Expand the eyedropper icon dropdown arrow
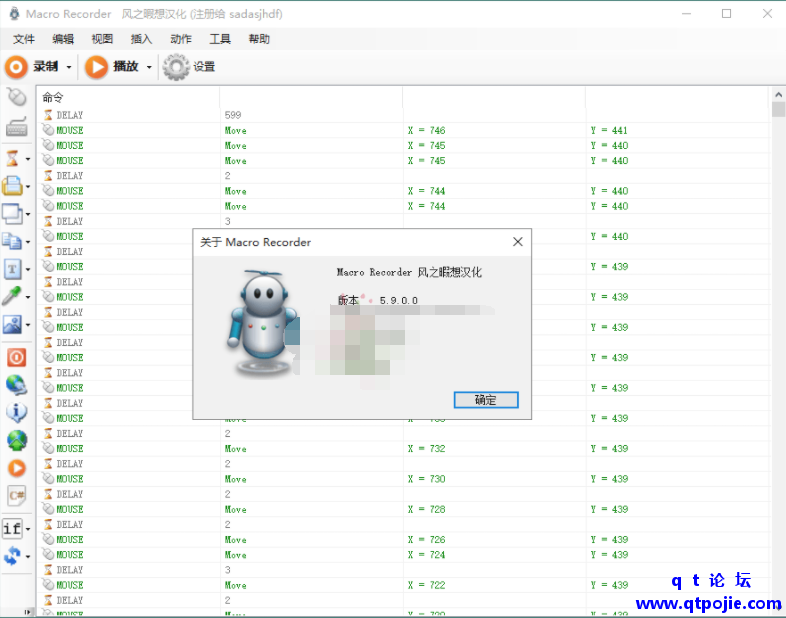The height and width of the screenshot is (618, 786). click(x=28, y=297)
